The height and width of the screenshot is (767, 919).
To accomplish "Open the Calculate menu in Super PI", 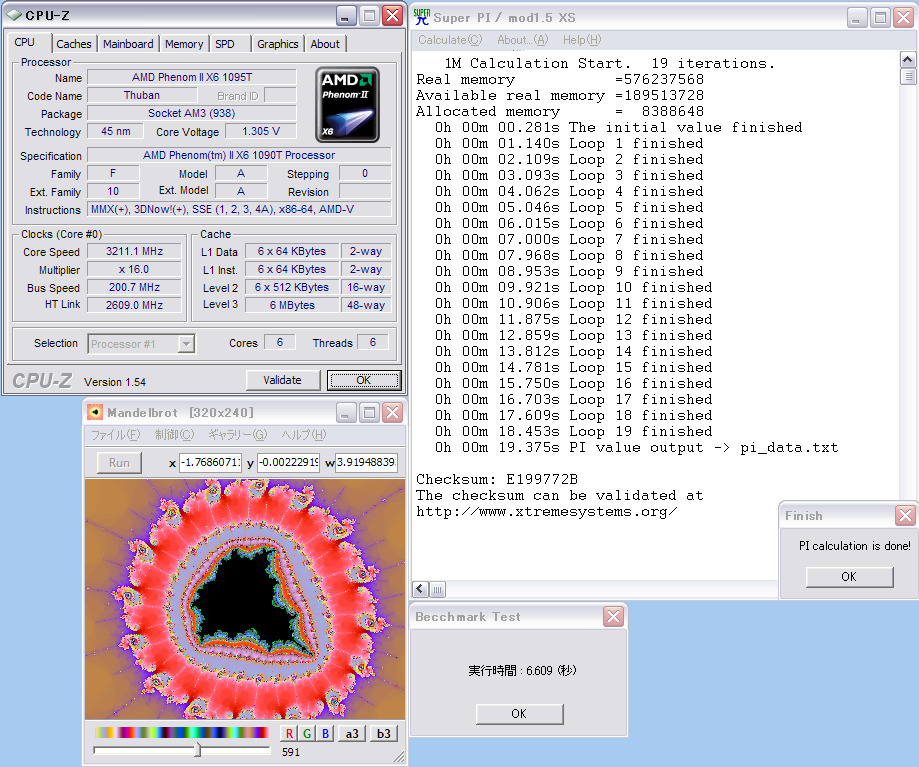I will pos(450,40).
